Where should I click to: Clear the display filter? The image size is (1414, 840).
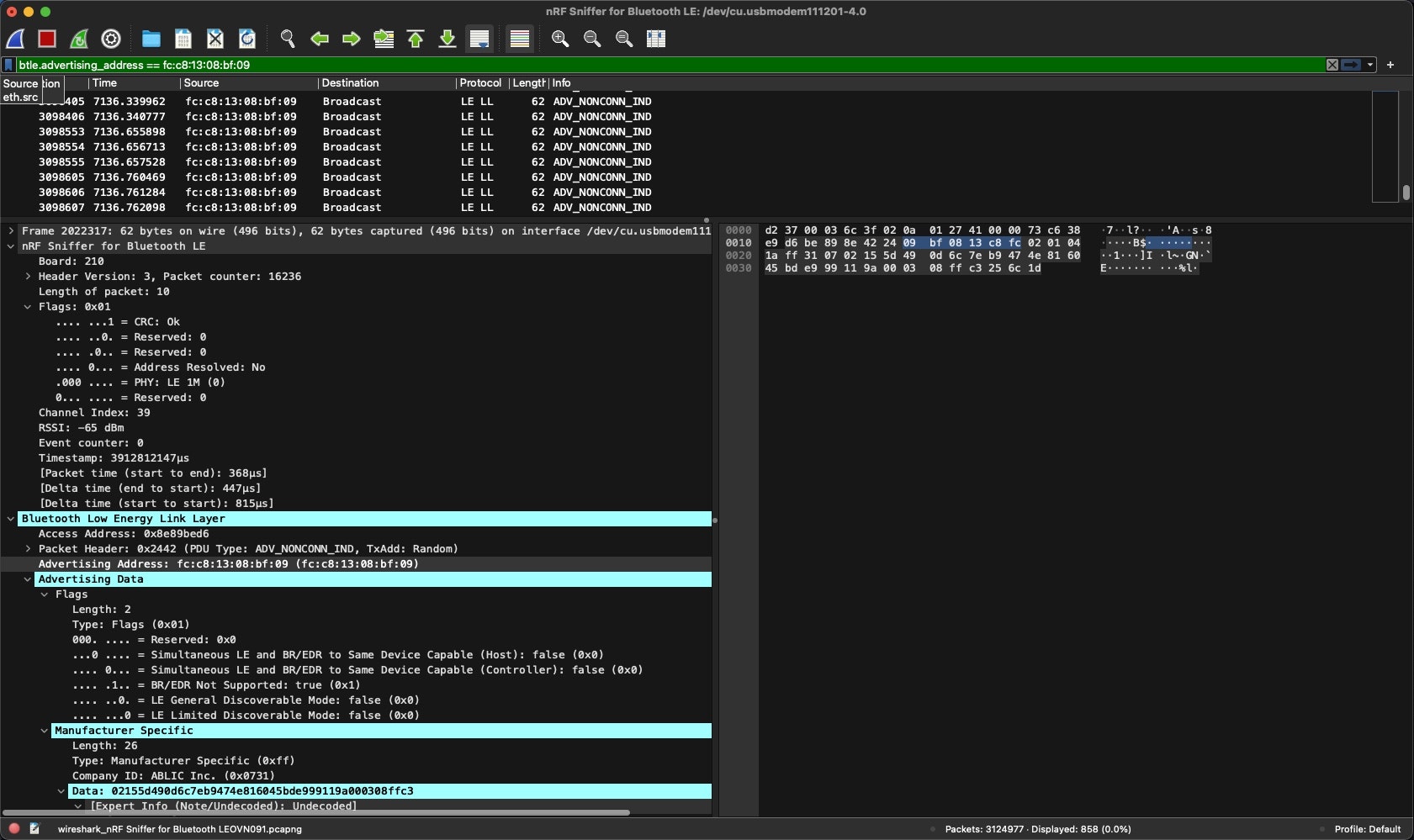click(1332, 65)
